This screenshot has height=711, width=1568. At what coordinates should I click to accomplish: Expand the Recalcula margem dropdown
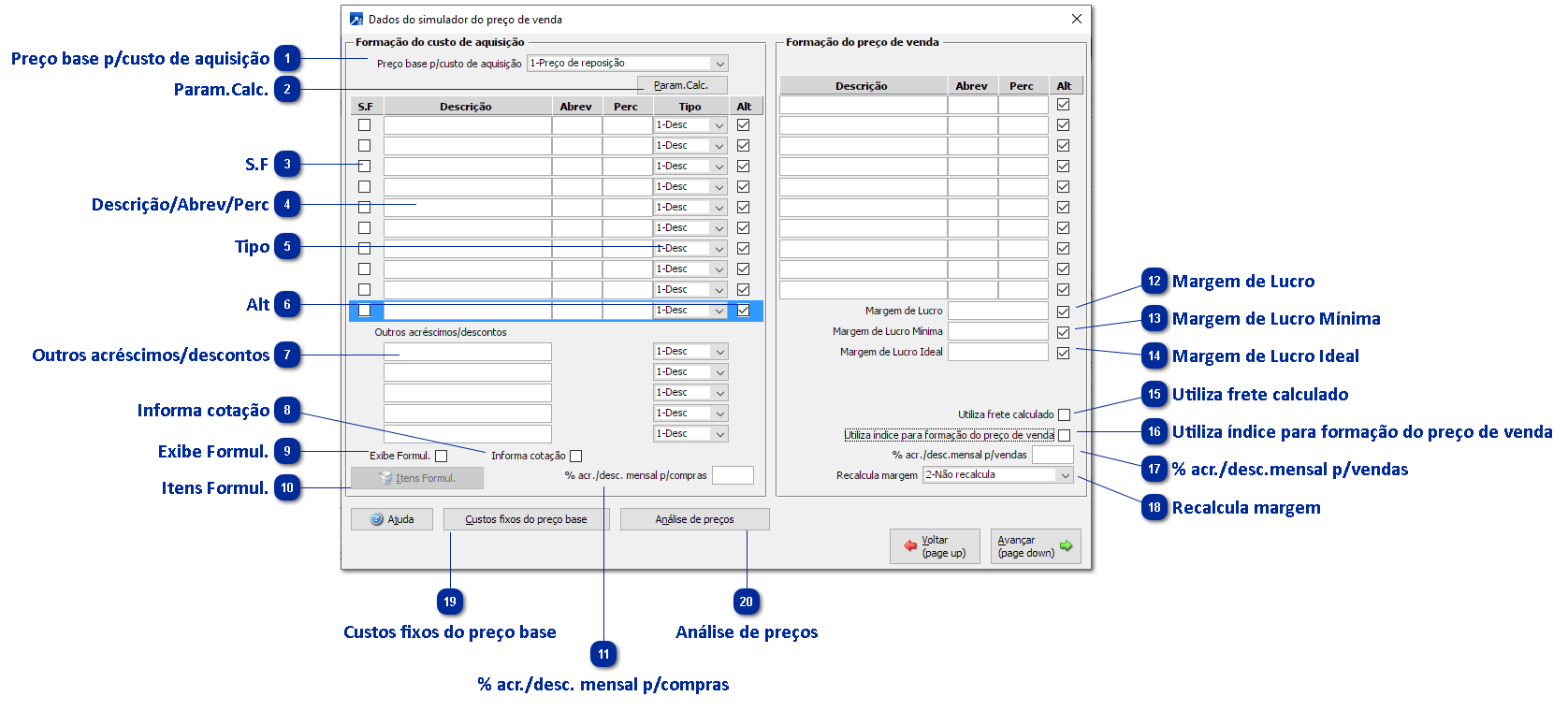click(1065, 475)
